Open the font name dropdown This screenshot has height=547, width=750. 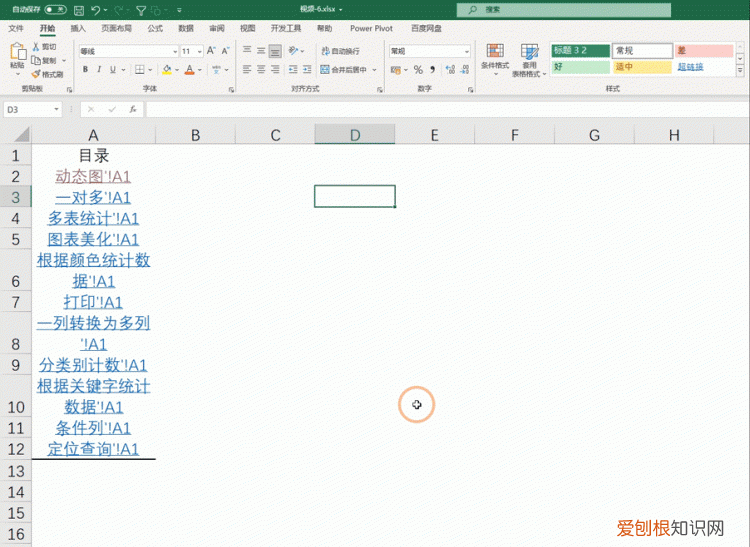[172, 51]
